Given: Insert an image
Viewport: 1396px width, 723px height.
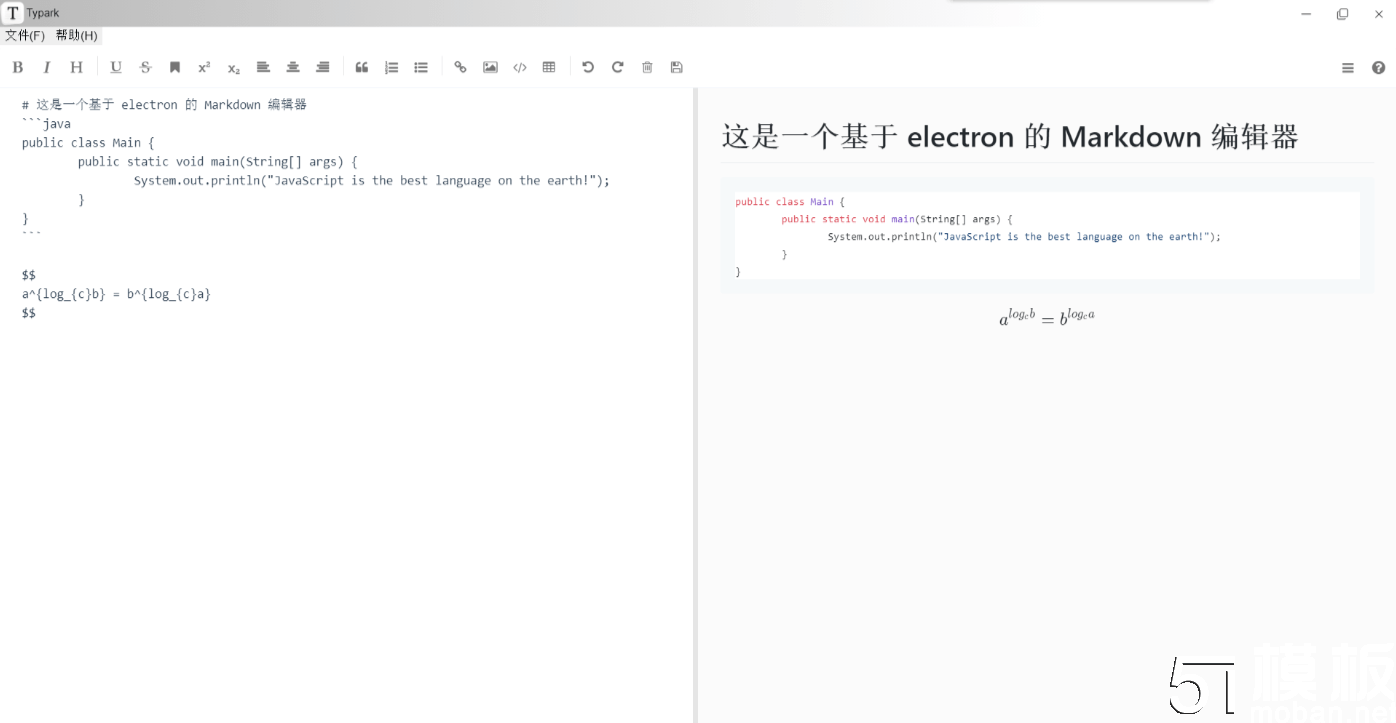Looking at the screenshot, I should [x=489, y=67].
